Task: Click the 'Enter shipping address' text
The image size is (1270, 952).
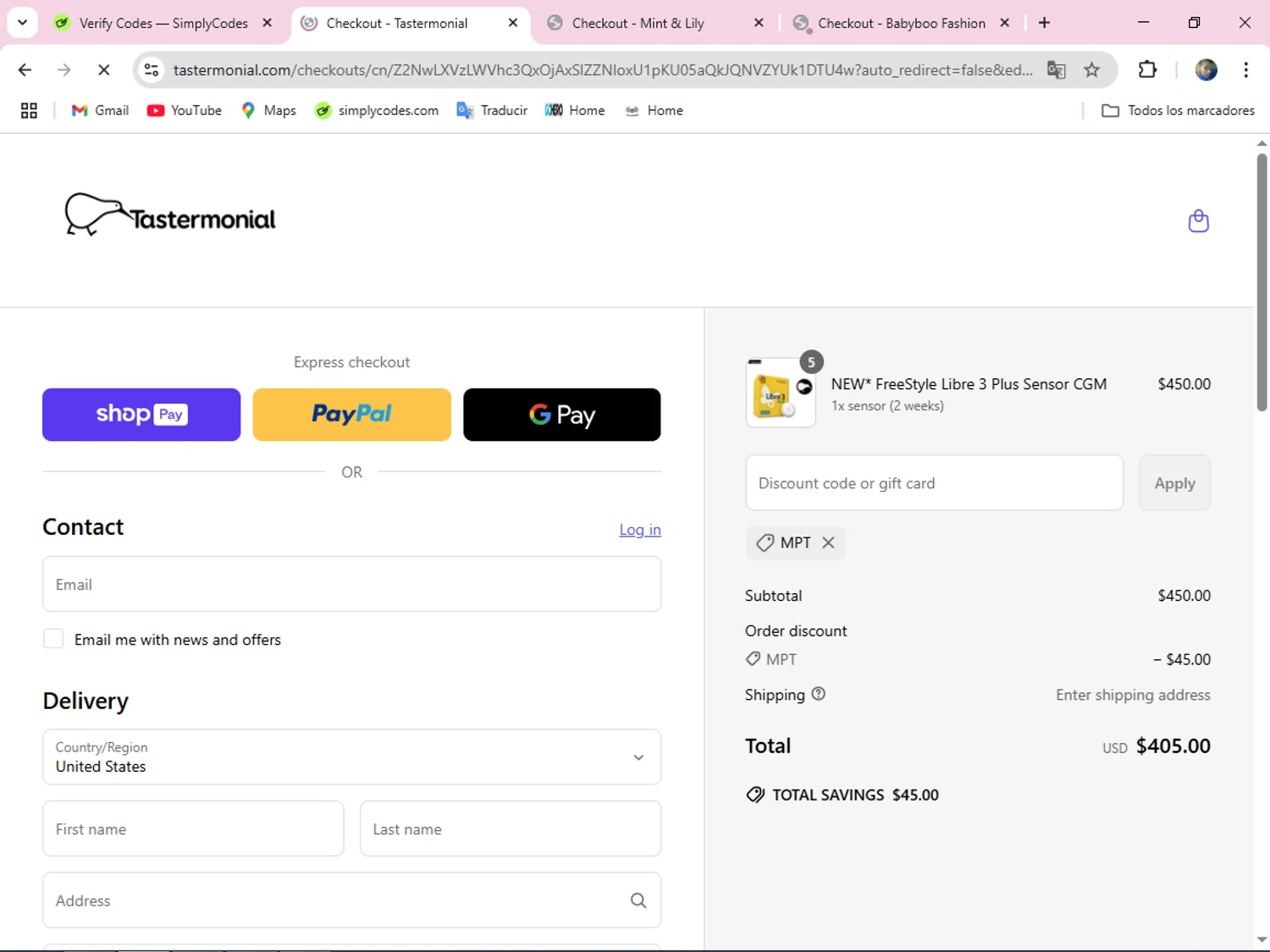Action: pyautogui.click(x=1133, y=695)
